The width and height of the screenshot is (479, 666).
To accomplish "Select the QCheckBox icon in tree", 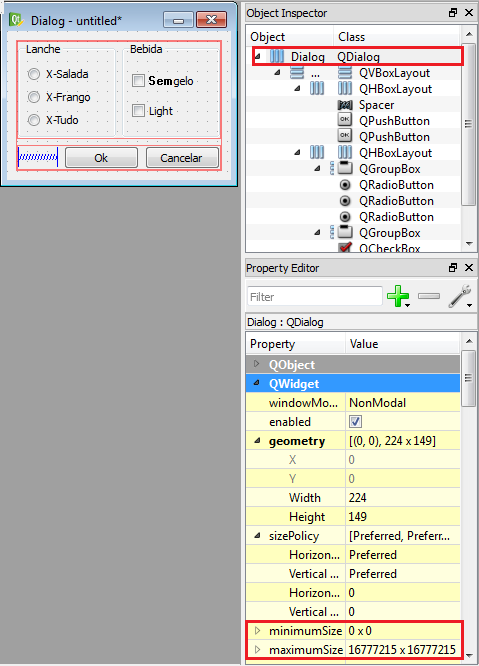I will point(345,247).
